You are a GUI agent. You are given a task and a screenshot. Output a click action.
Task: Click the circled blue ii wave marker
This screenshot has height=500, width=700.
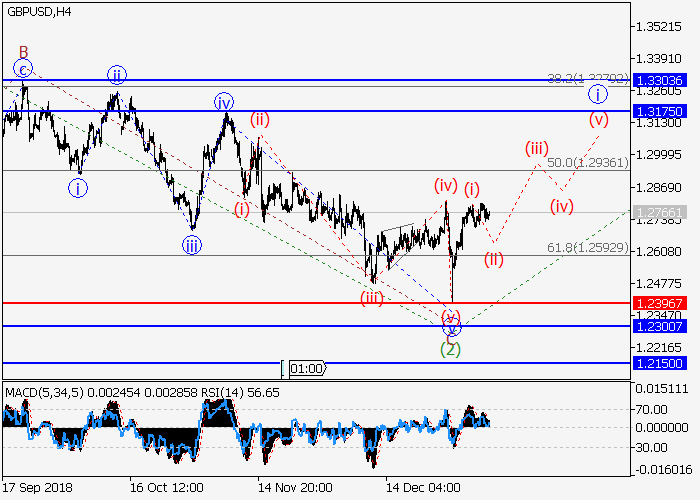click(x=117, y=75)
